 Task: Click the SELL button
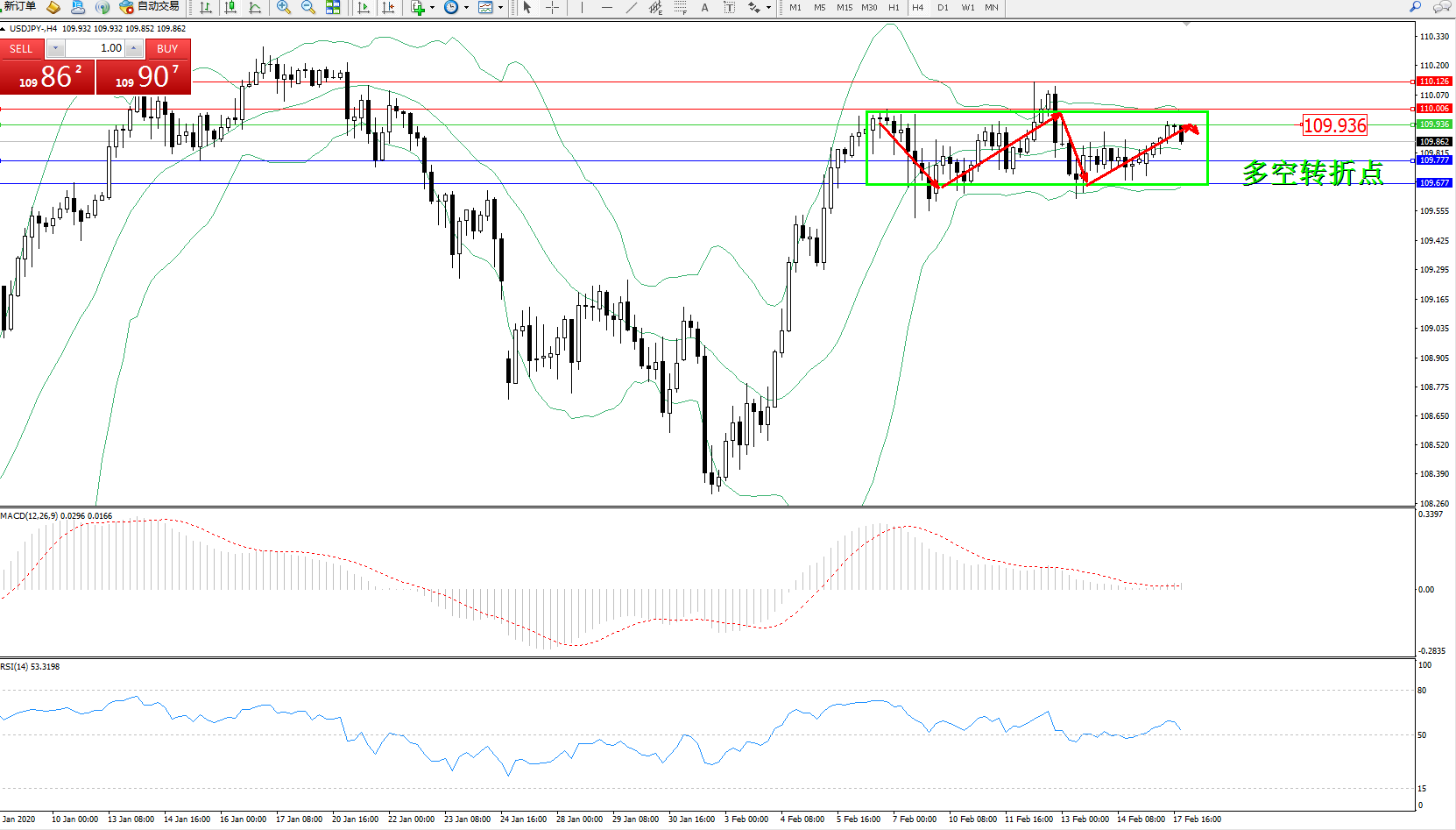pyautogui.click(x=22, y=49)
